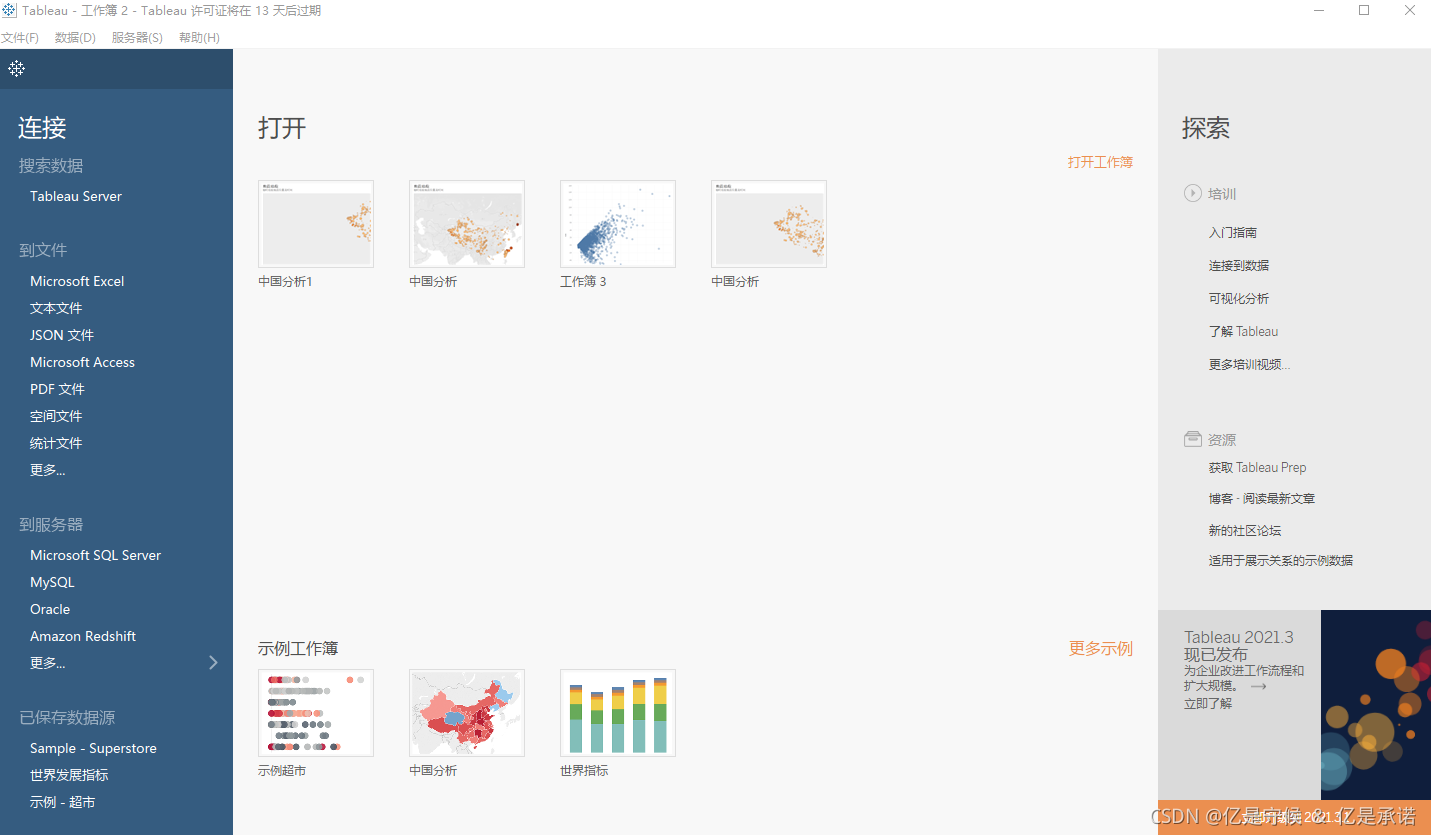This screenshot has width=1431, height=835.
Task: Open the 数据(D) menu
Action: [x=75, y=37]
